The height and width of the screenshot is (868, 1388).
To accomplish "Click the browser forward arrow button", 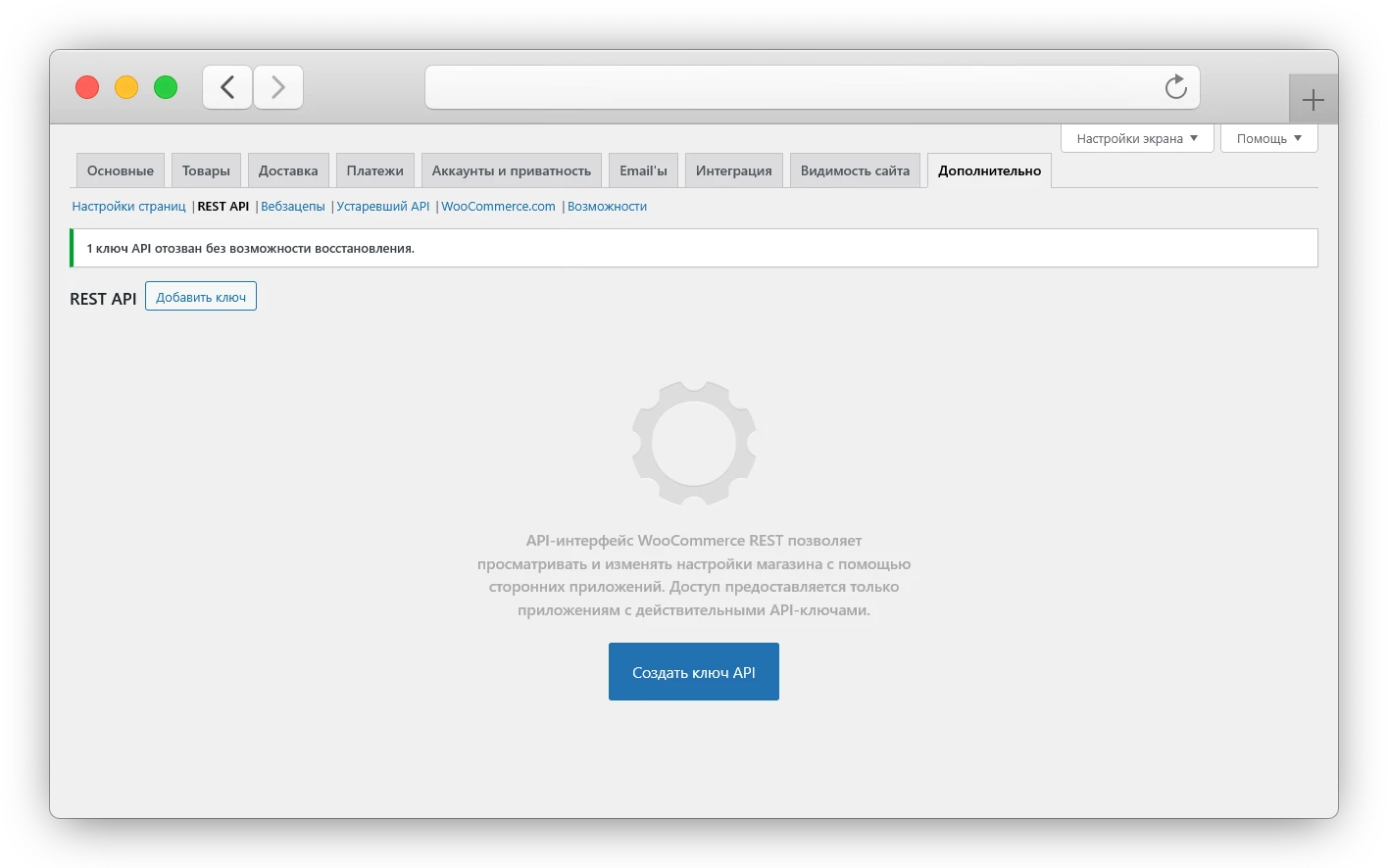I will (x=278, y=88).
